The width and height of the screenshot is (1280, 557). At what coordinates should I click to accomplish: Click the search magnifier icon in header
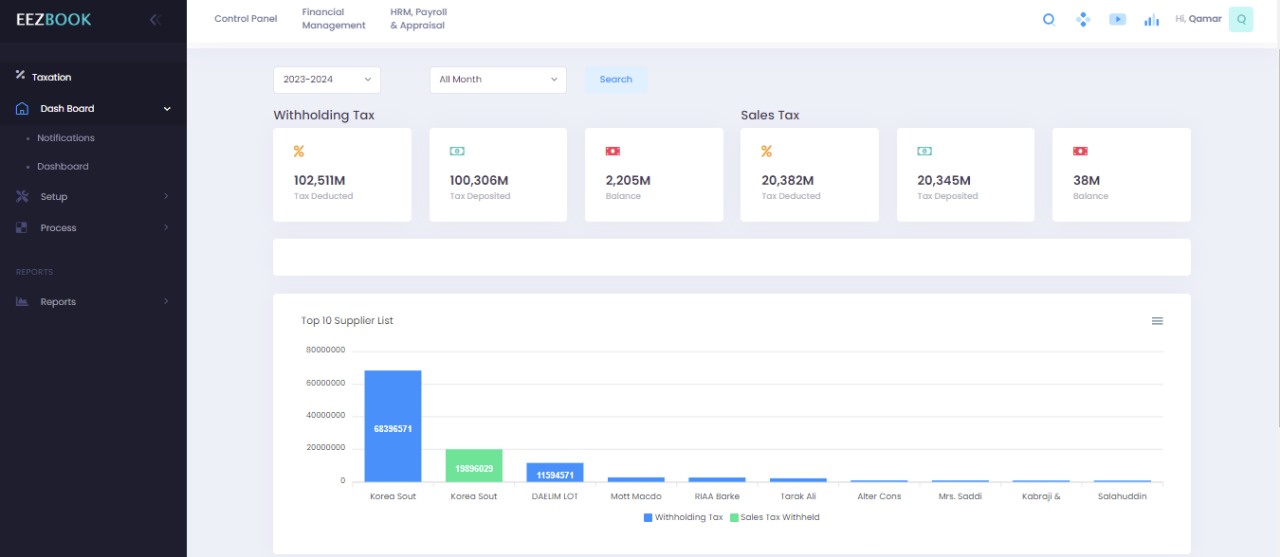tap(1048, 19)
